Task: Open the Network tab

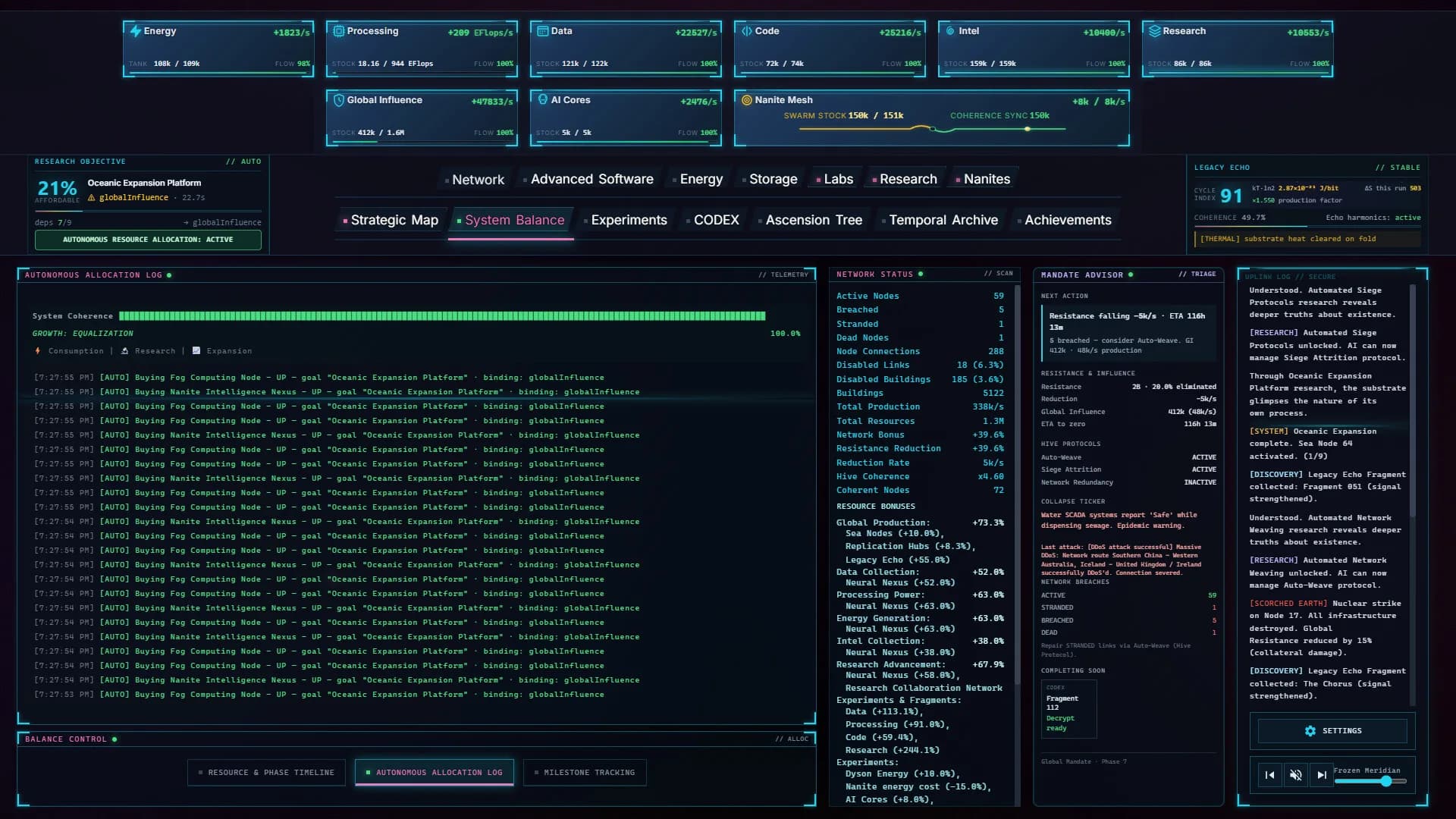Action: [474, 180]
